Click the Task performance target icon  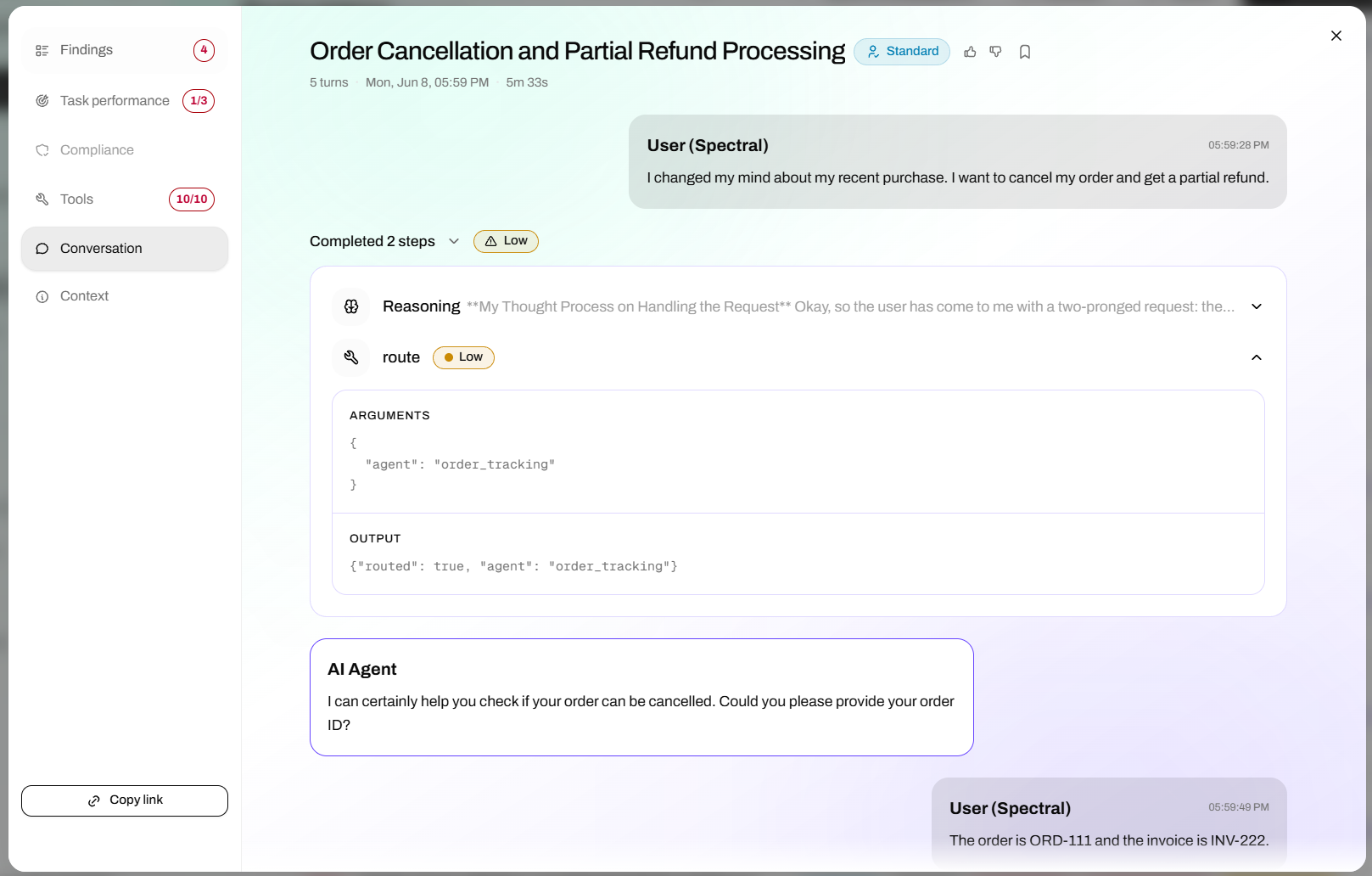[42, 101]
